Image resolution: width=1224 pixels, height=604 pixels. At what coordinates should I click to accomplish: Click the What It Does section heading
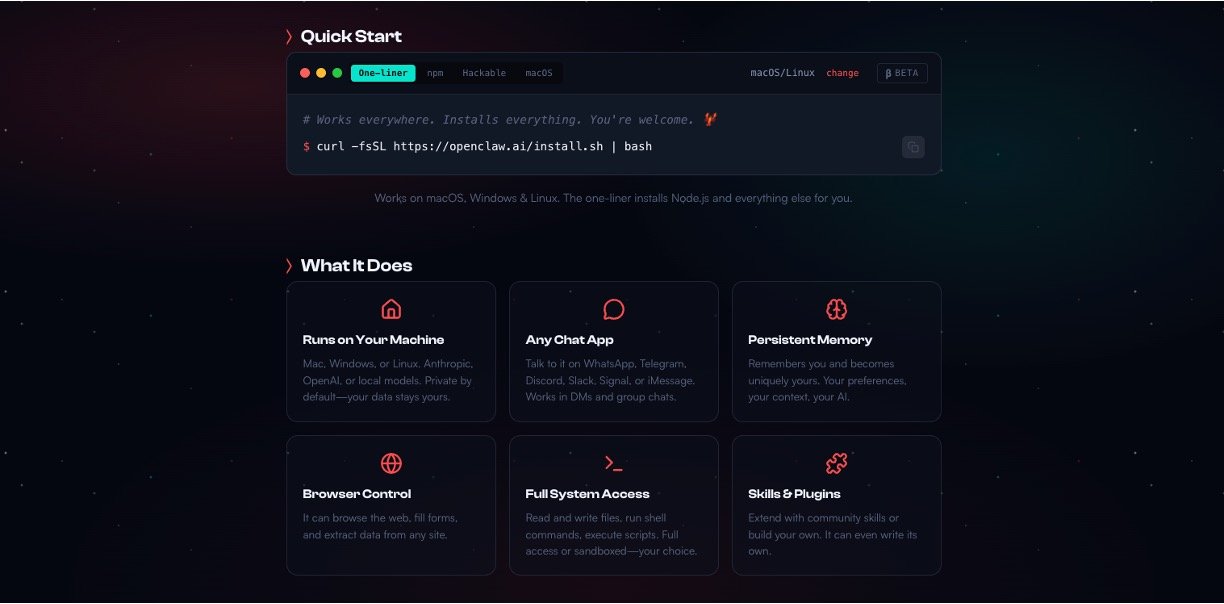click(356, 266)
